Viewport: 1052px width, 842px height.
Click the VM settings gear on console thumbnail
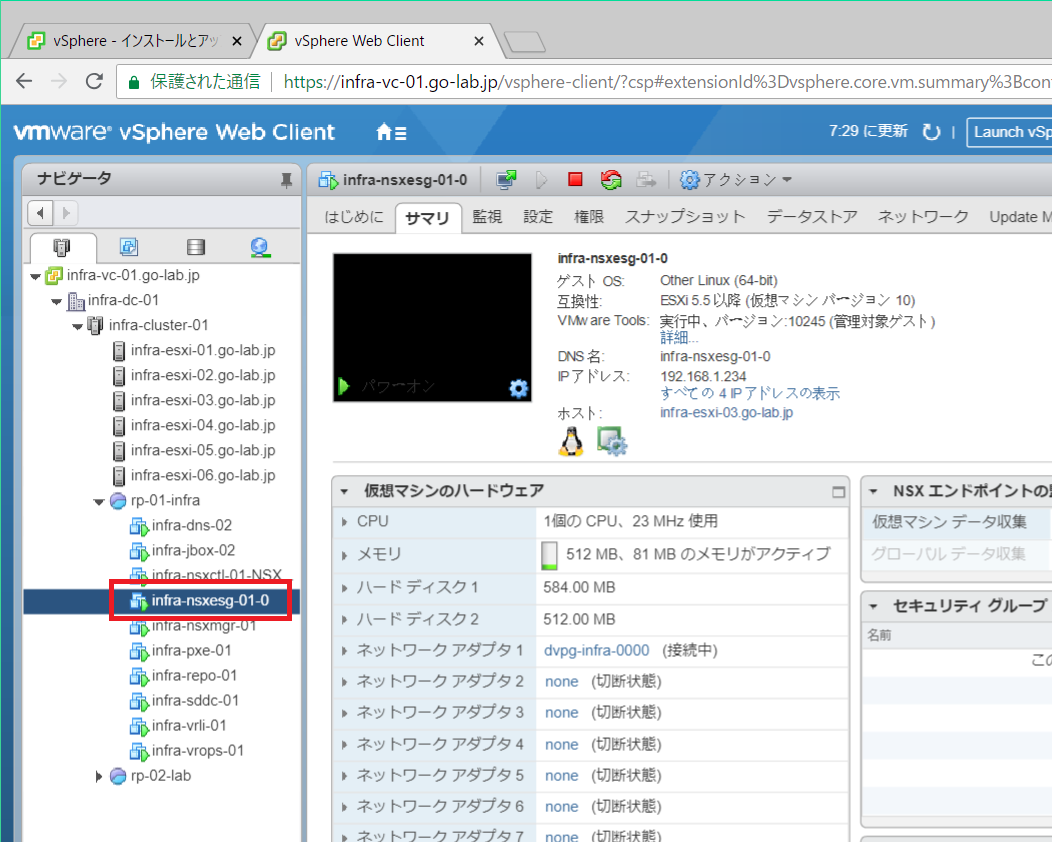click(x=519, y=388)
